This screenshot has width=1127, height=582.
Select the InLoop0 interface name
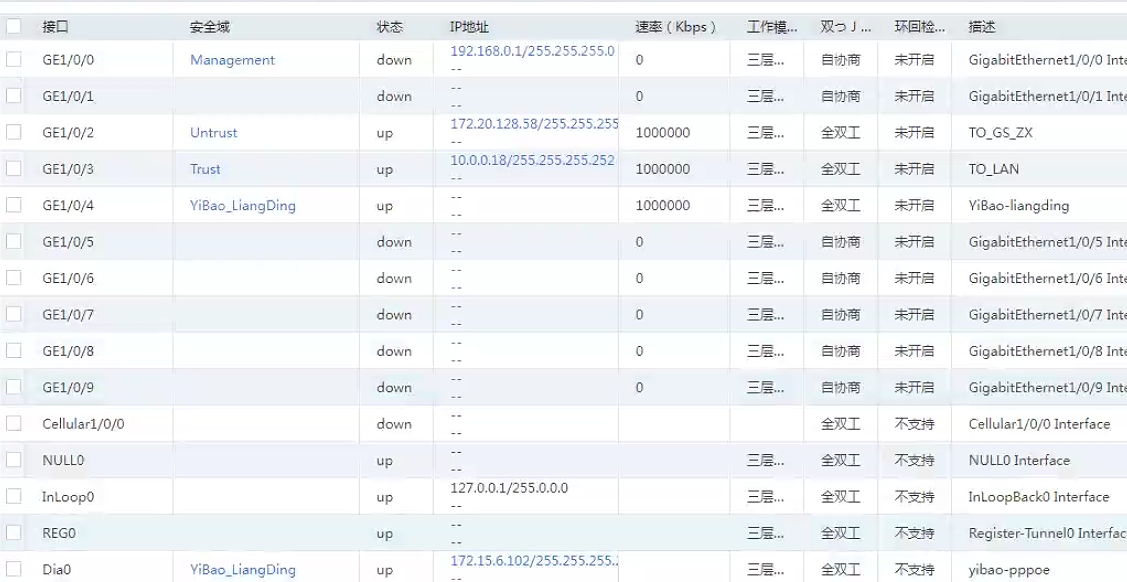pos(68,497)
